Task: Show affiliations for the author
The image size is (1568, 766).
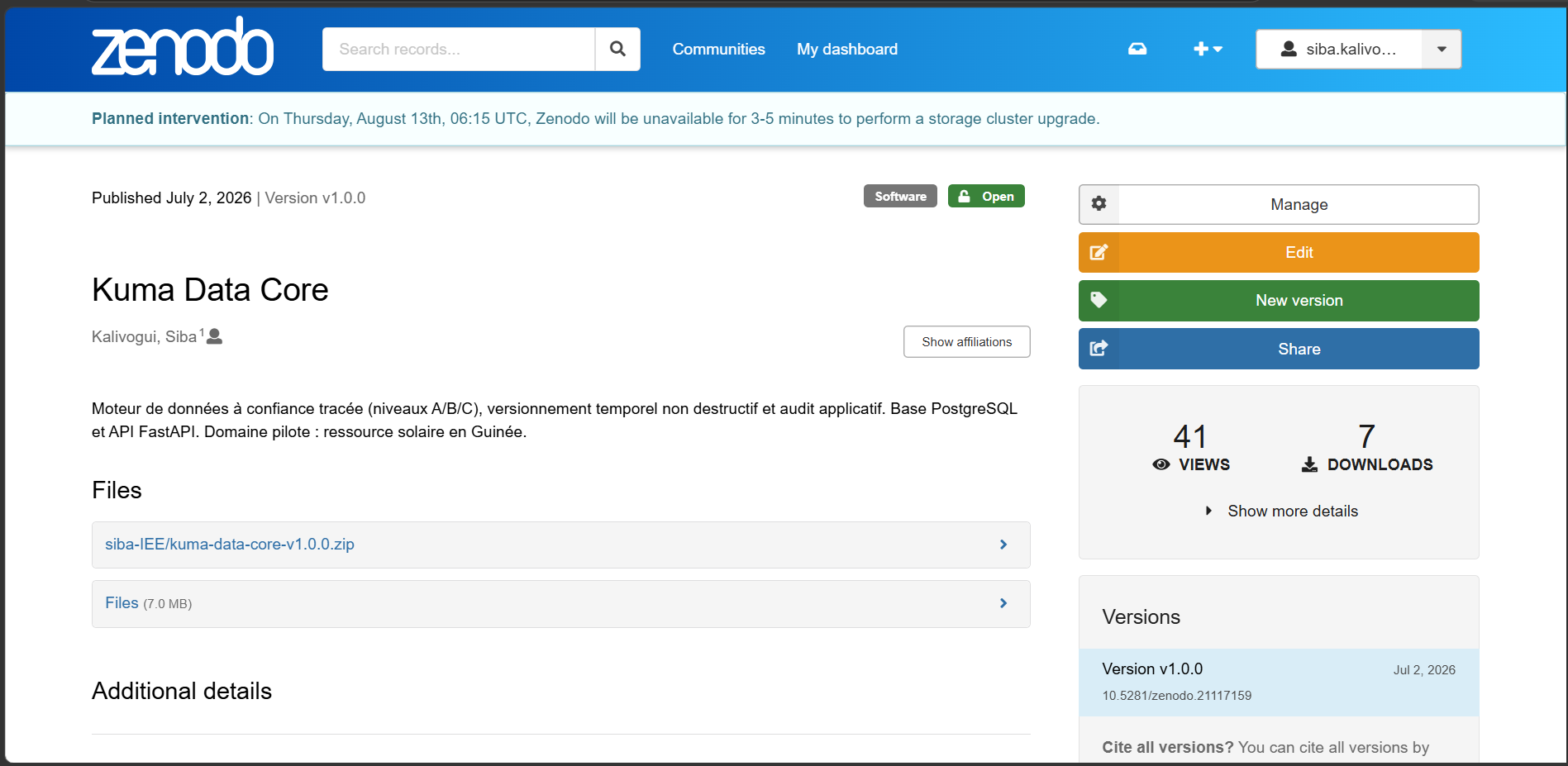Action: point(966,342)
